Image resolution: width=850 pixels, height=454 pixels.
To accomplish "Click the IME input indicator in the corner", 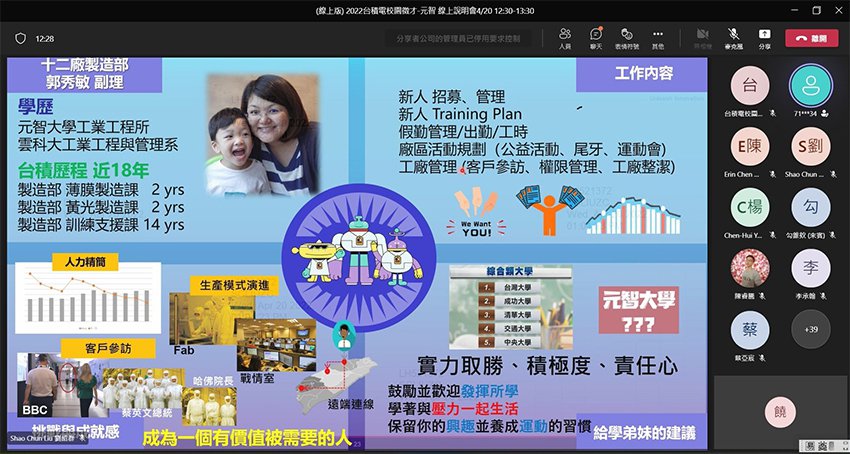I will 823,447.
